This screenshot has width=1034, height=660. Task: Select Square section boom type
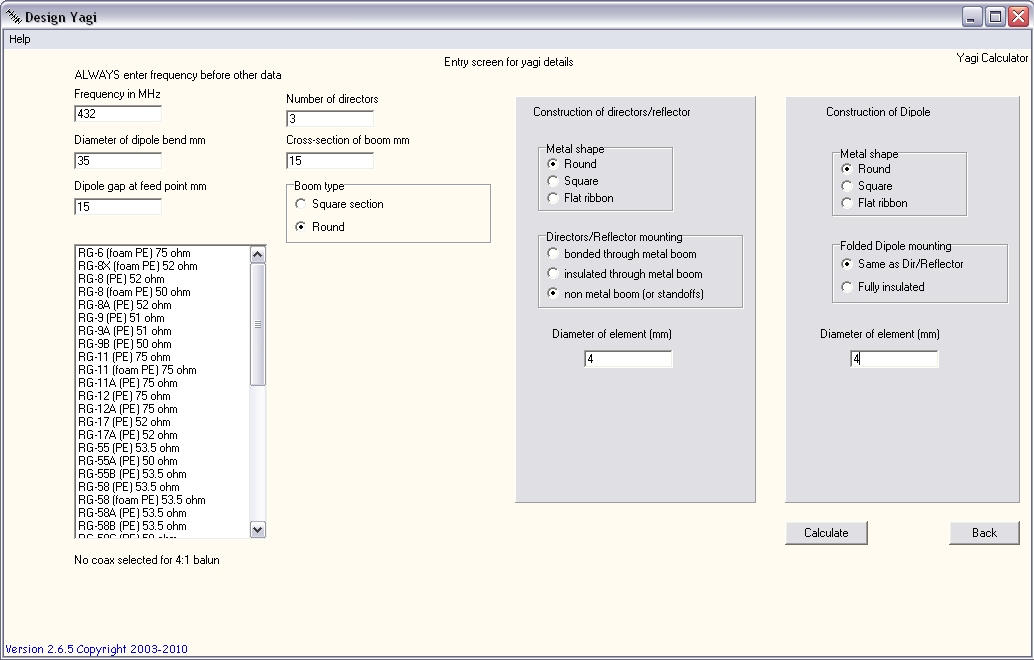click(340, 204)
